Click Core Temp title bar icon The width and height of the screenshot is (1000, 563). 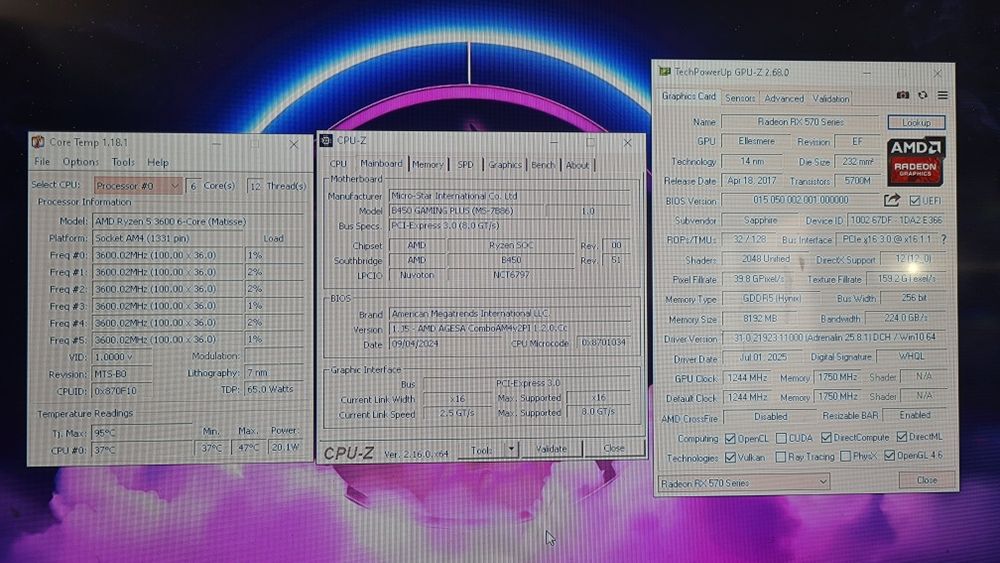point(38,142)
